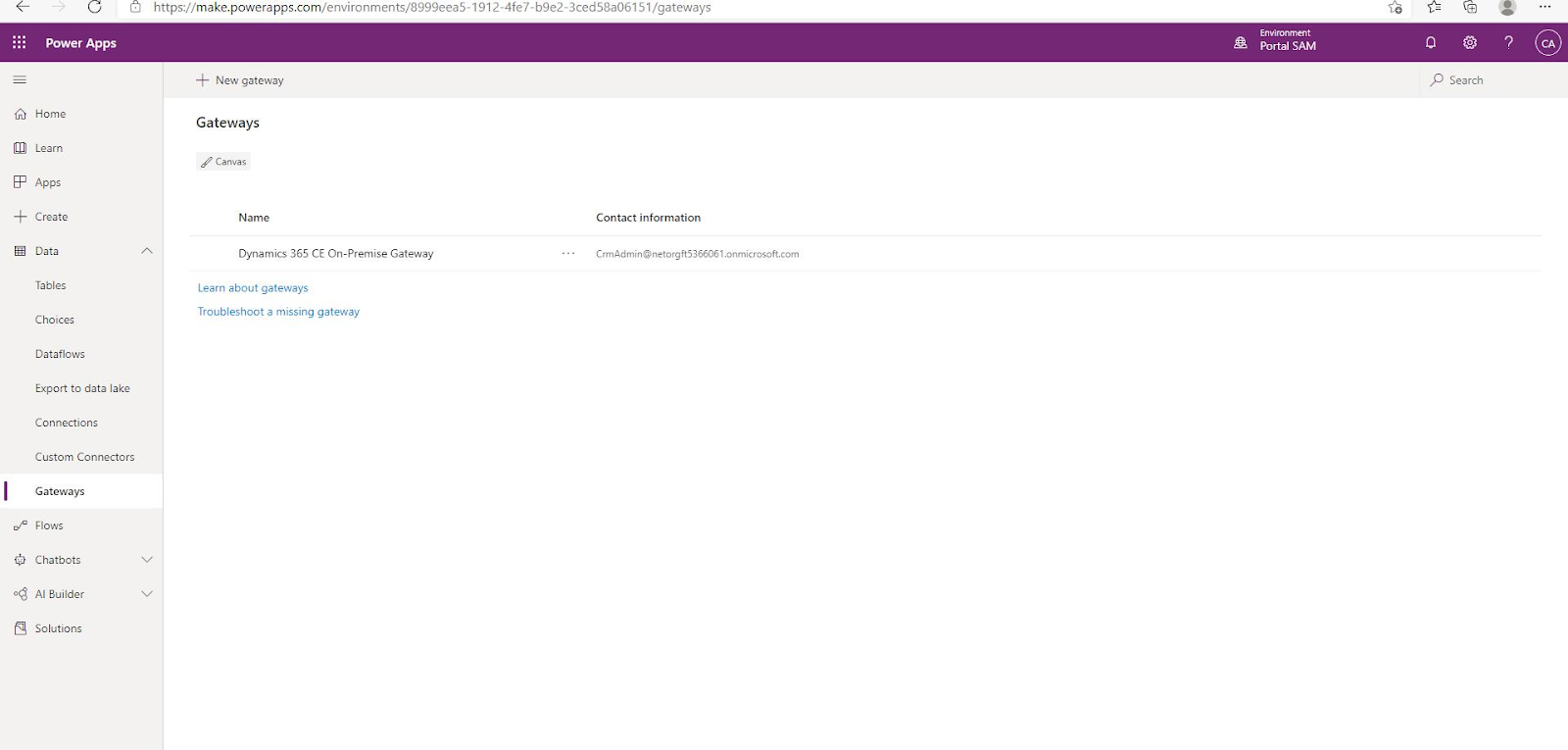Click the Chatbots icon in sidebar

21,560
